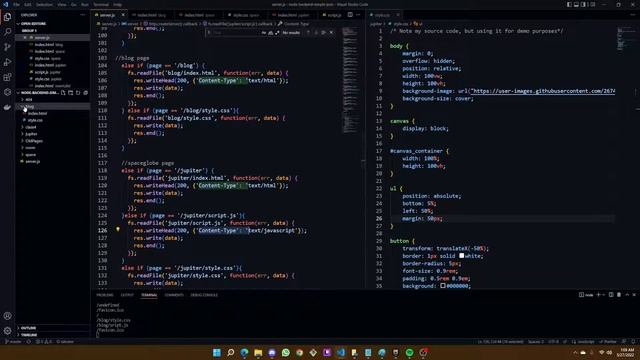Open the Explorer view in activity bar
Viewport: 640px width, 360px height.
click(x=7, y=17)
